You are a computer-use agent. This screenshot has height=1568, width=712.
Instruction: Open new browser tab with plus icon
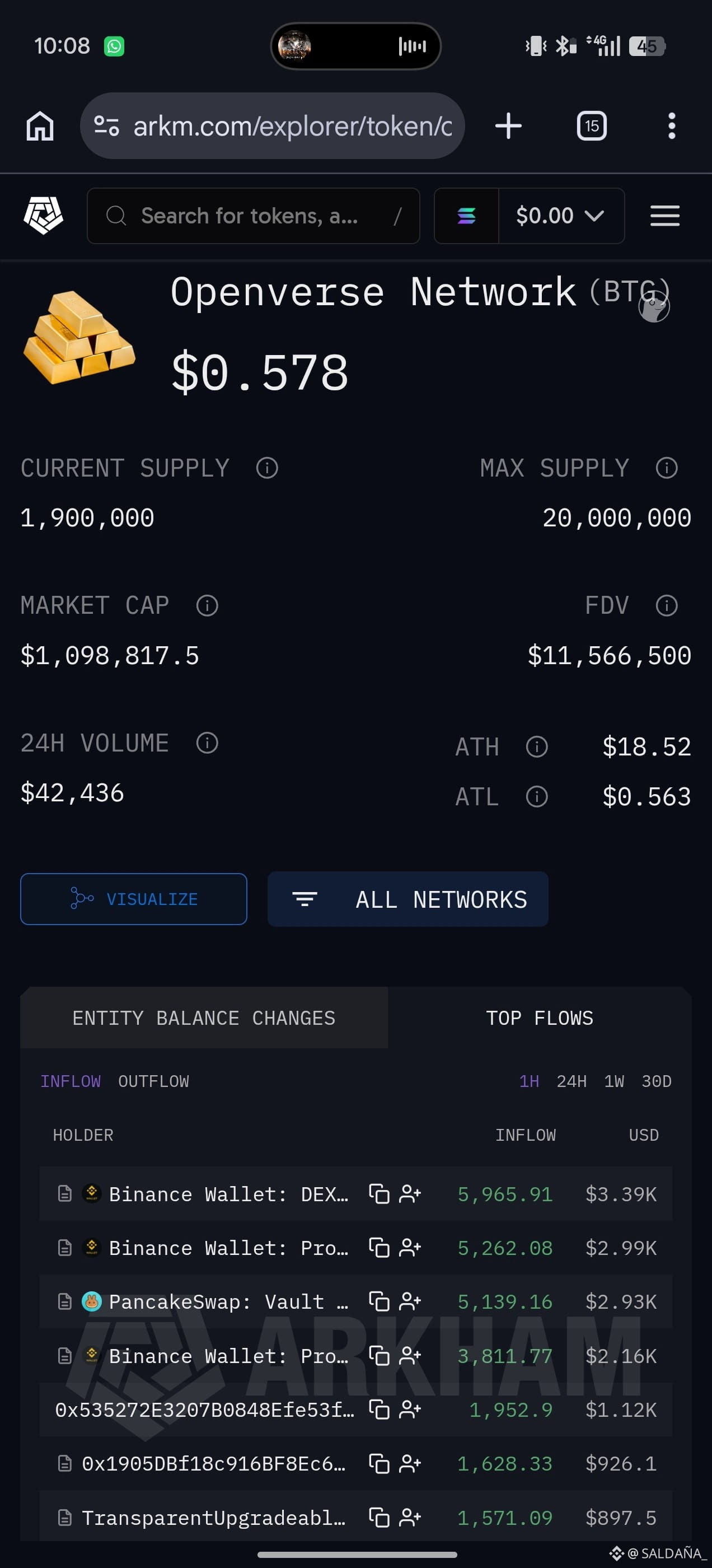click(508, 126)
